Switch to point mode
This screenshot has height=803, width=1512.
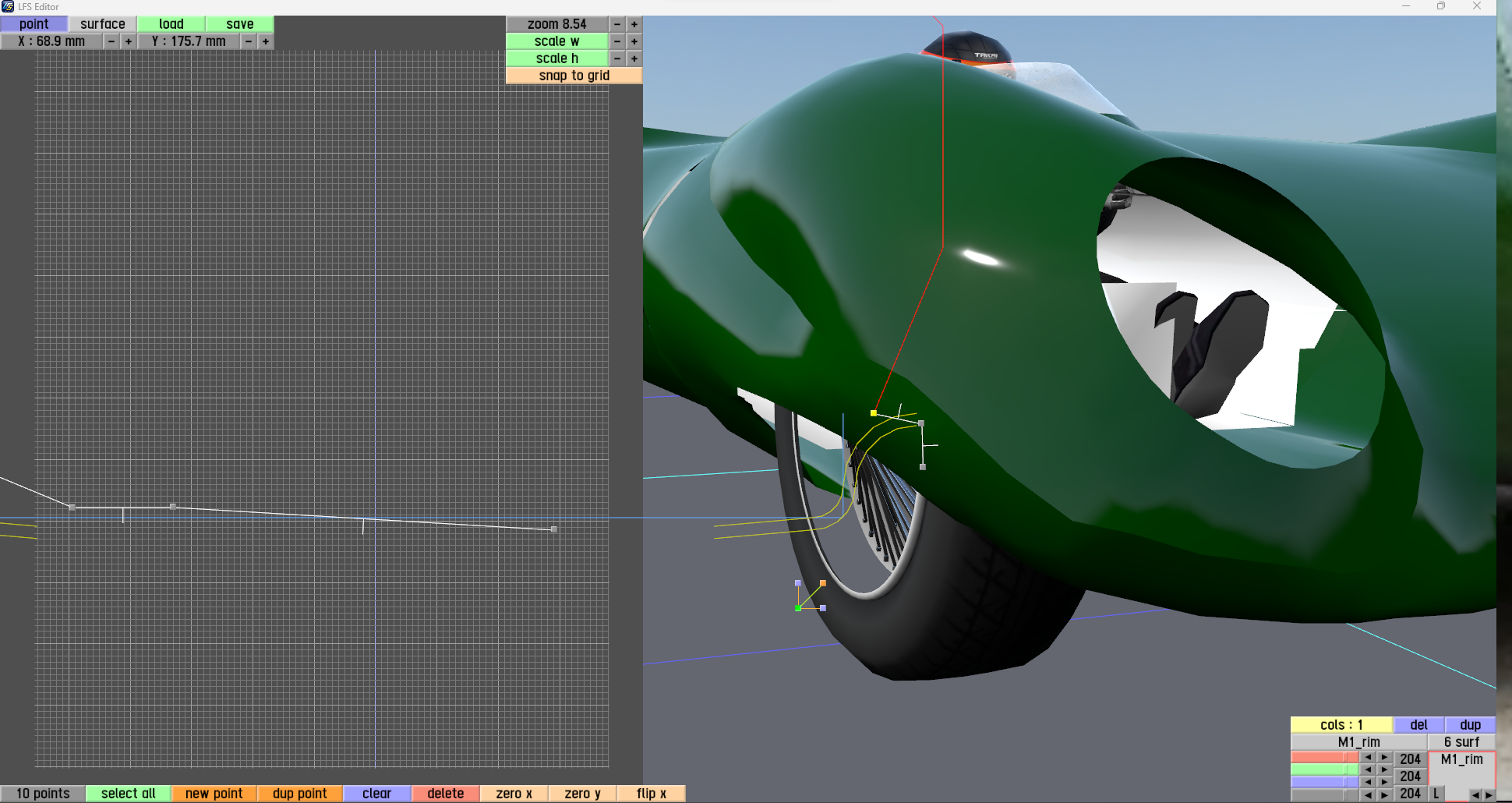click(x=34, y=24)
